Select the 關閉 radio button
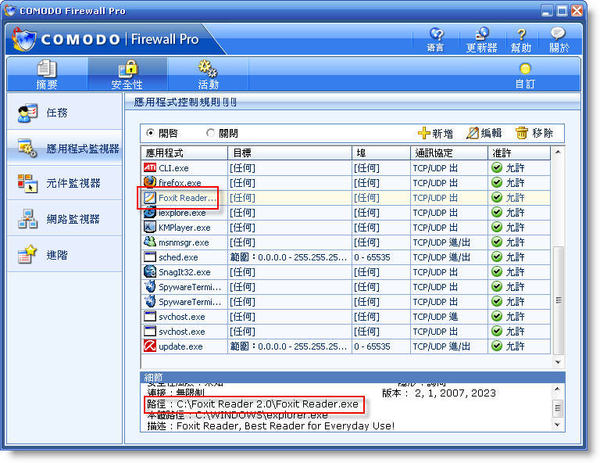This screenshot has height=463, width=600. pos(210,133)
